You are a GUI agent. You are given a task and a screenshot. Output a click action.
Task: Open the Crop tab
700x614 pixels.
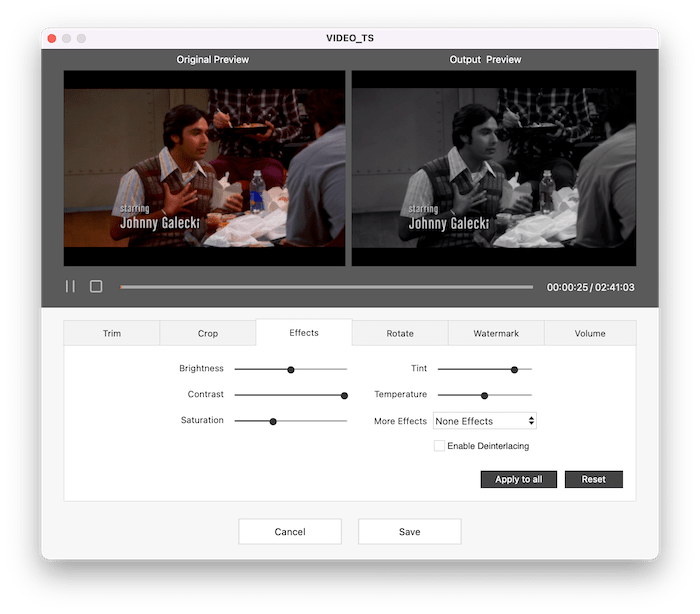click(x=208, y=333)
